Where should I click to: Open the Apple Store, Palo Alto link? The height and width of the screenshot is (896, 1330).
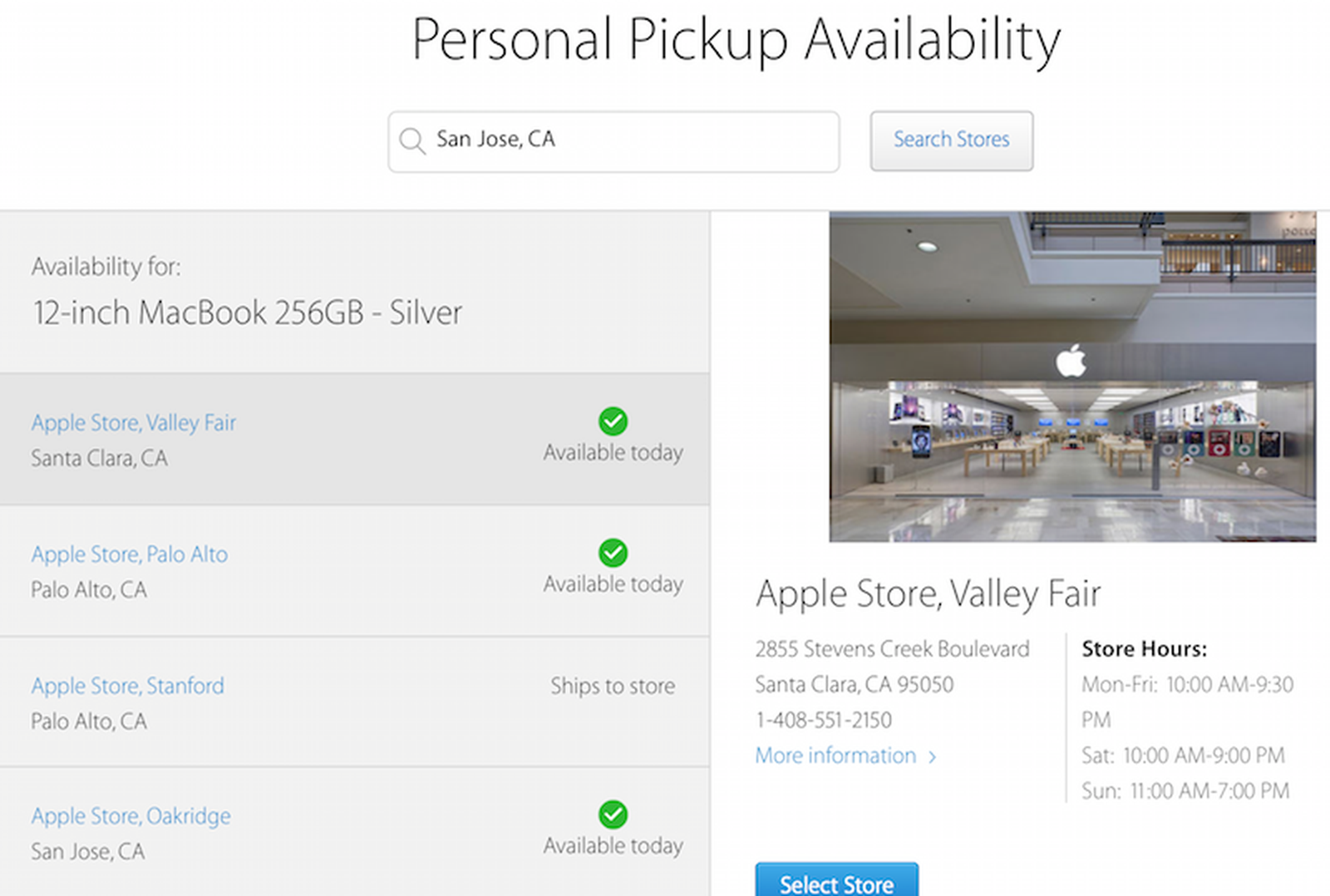[x=130, y=554]
